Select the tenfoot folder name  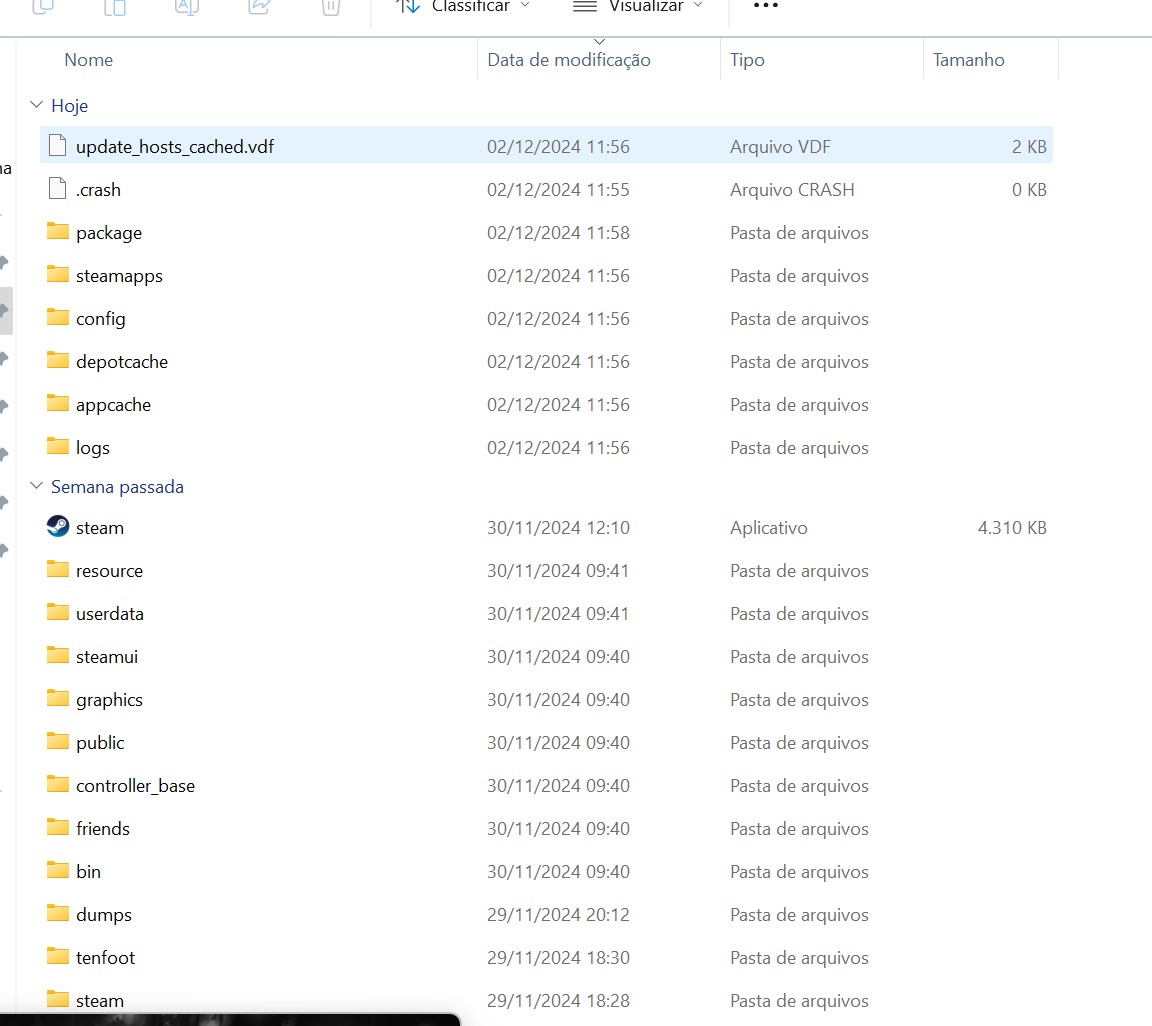pos(105,958)
